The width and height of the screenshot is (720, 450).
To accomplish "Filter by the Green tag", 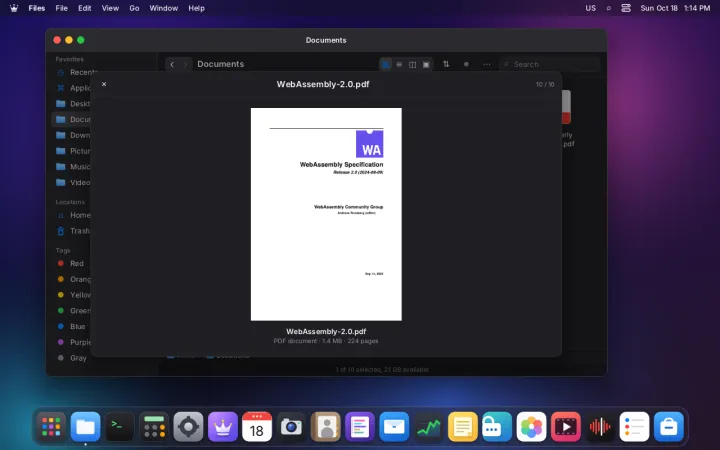I will (x=73, y=310).
